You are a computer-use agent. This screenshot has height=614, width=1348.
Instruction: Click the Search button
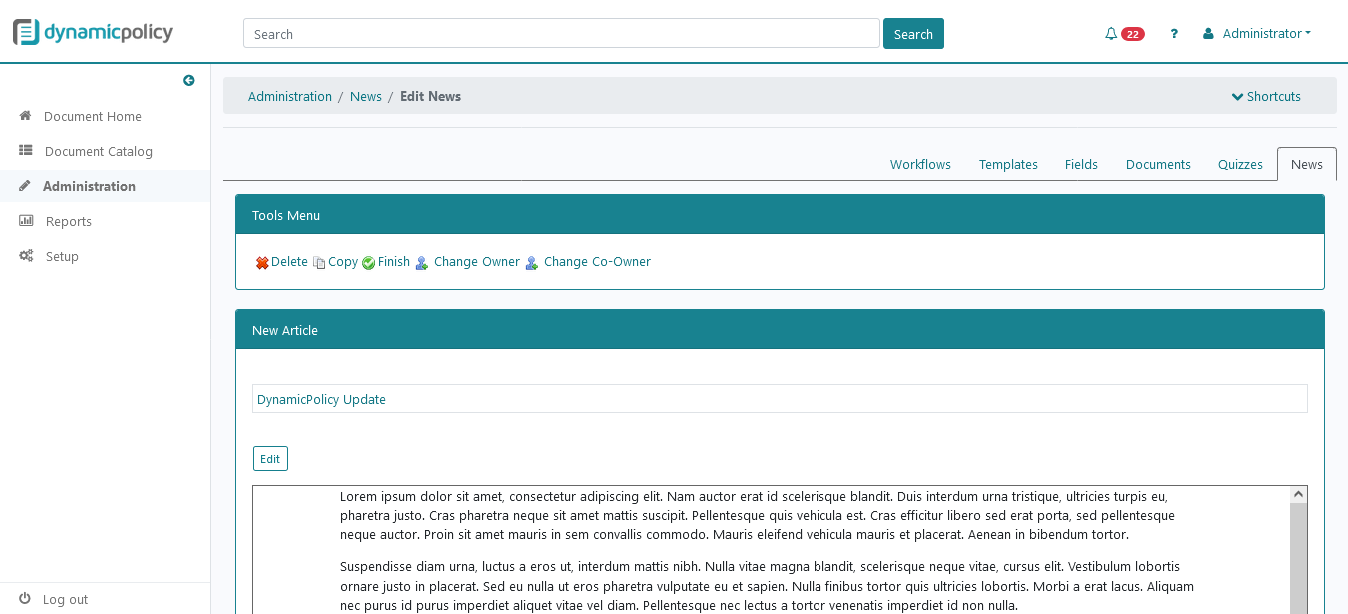click(913, 34)
